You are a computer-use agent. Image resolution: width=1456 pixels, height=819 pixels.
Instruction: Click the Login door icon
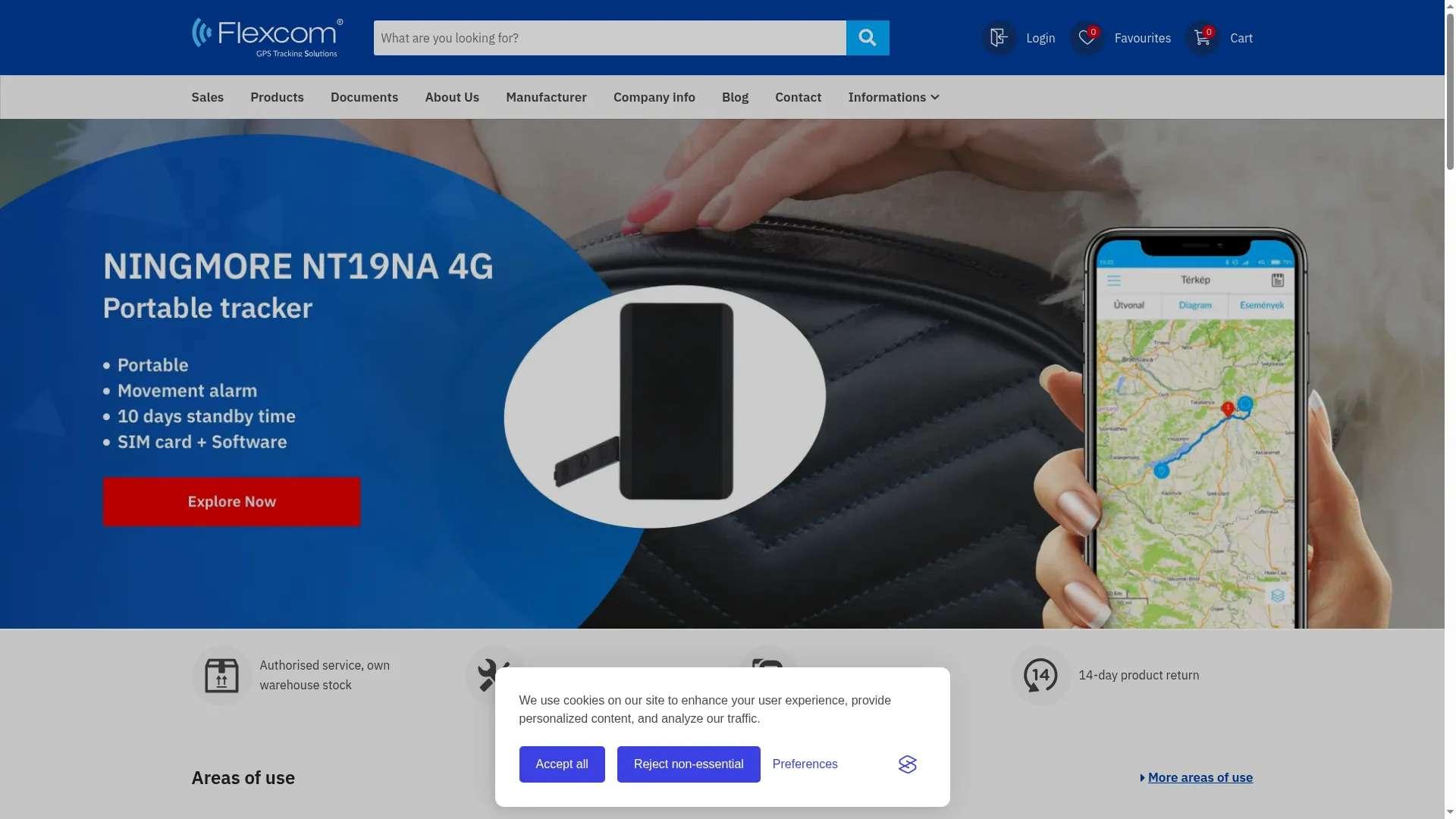coord(999,38)
